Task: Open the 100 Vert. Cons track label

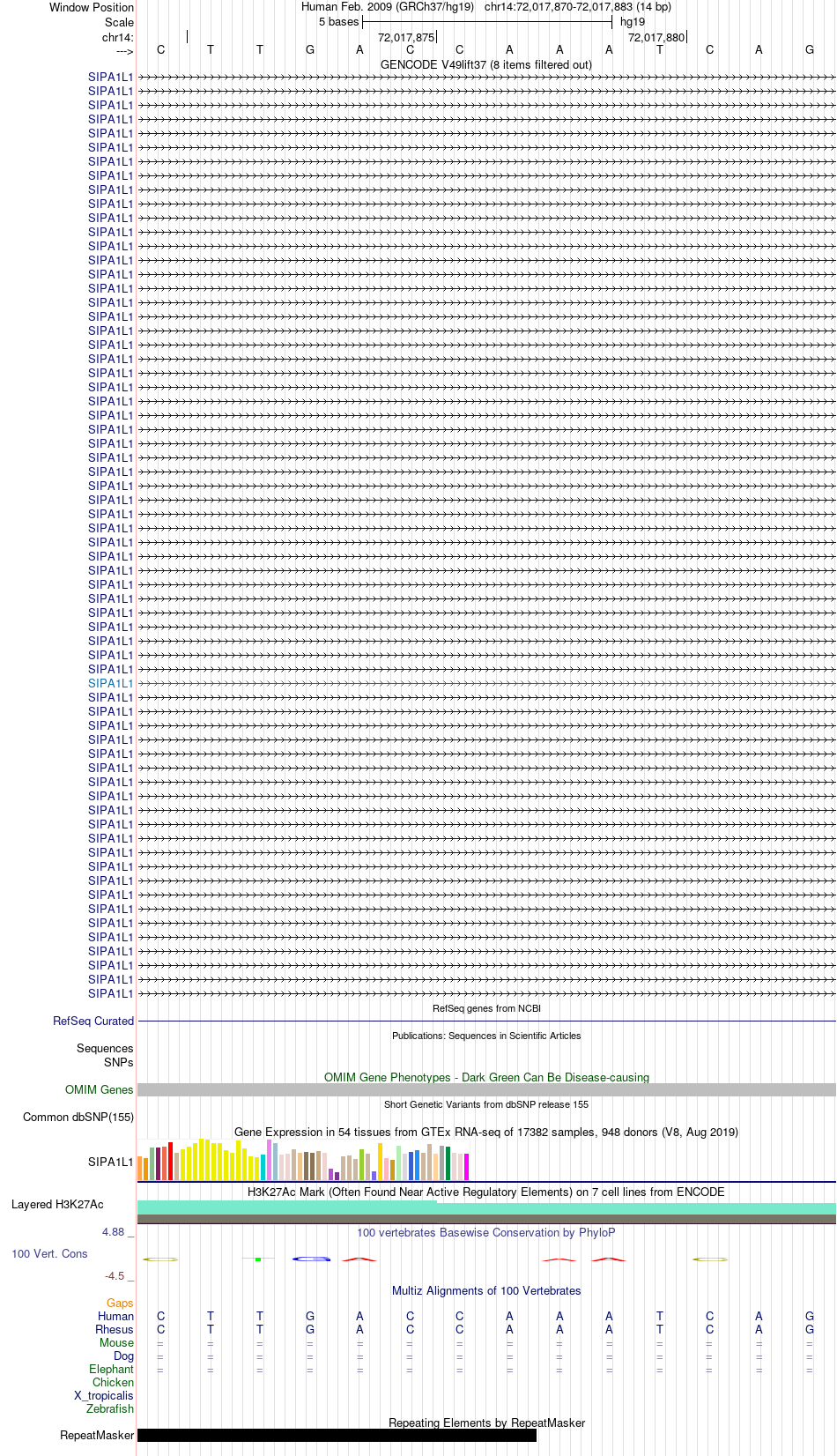Action: [49, 1253]
